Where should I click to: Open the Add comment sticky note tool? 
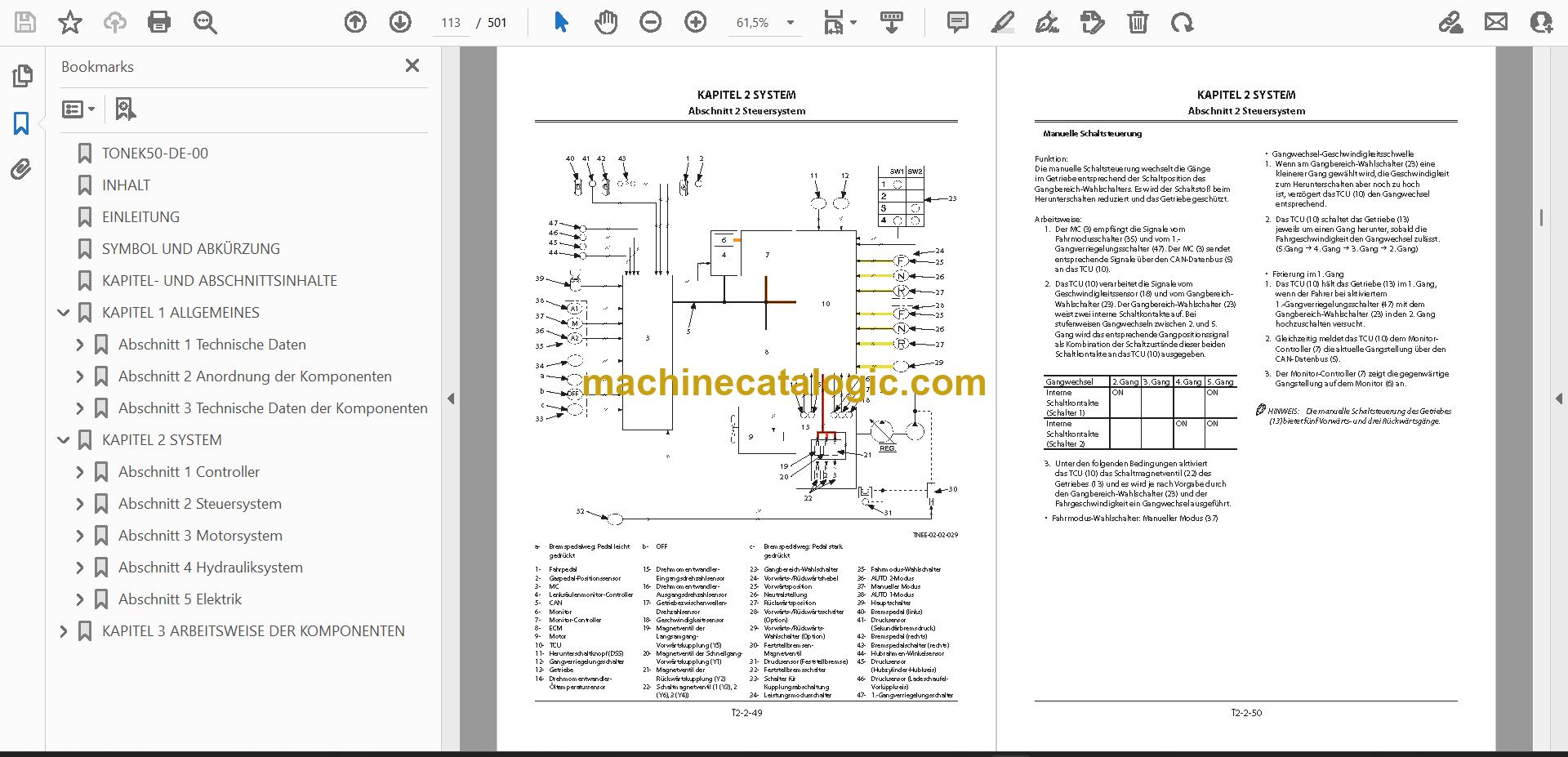tap(958, 22)
